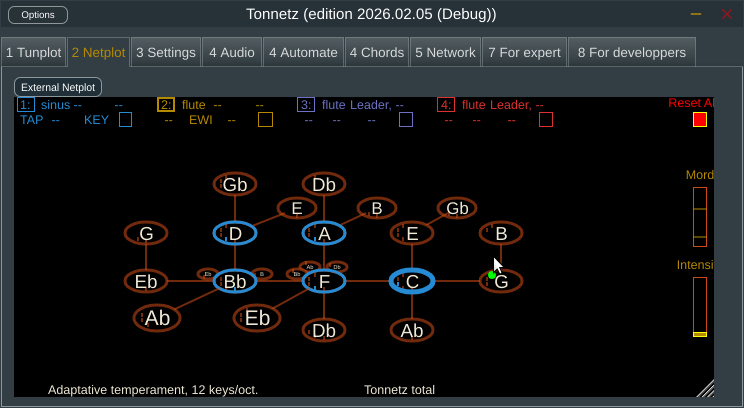Click the blue-circled A note node

tap(324, 233)
